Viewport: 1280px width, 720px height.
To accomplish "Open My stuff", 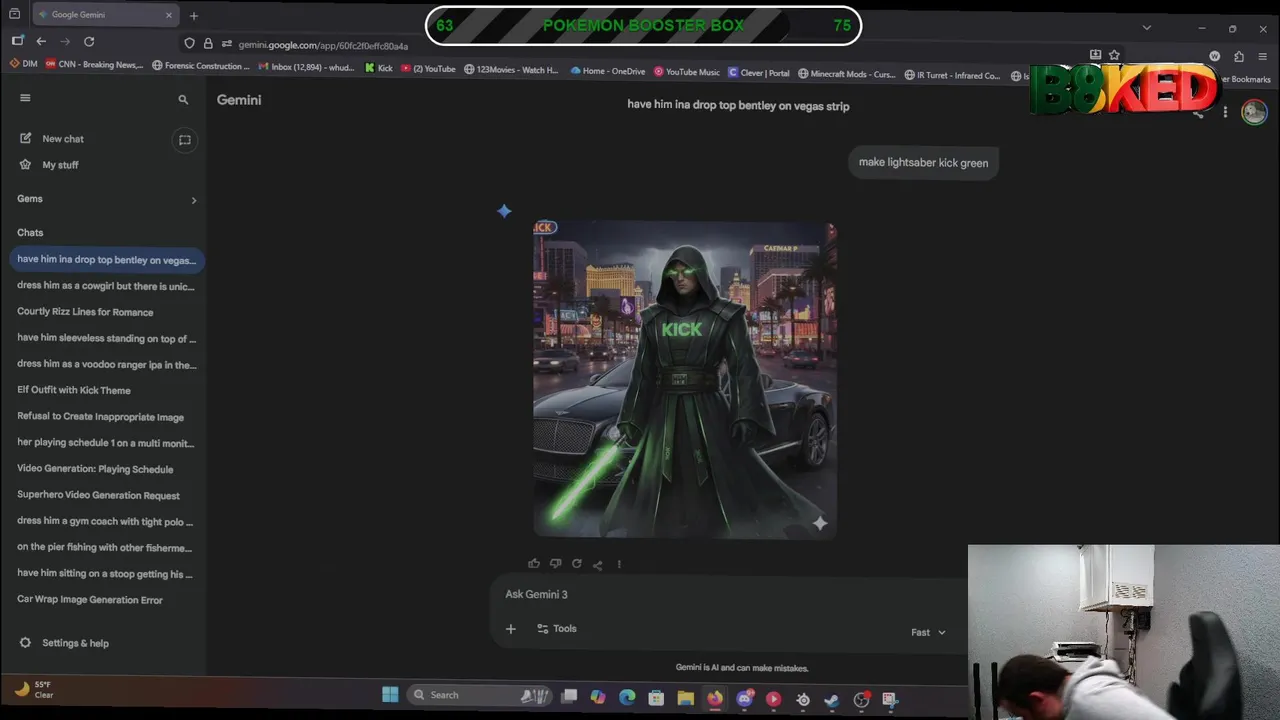I will [60, 165].
